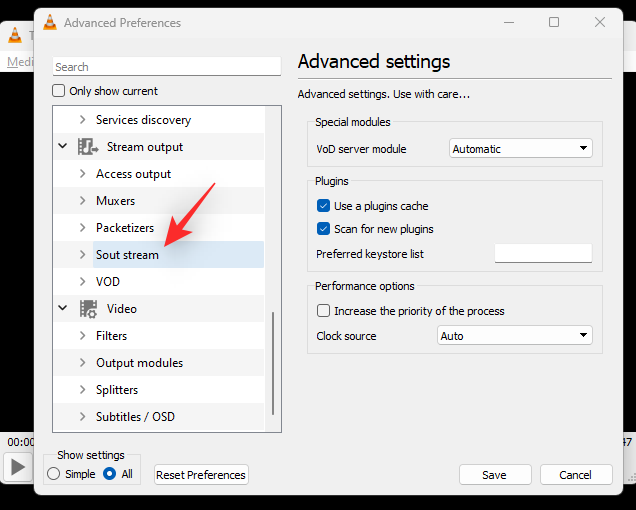This screenshot has height=510, width=636.
Task: Maximize the Advanced Preferences window
Action: pos(554,22)
